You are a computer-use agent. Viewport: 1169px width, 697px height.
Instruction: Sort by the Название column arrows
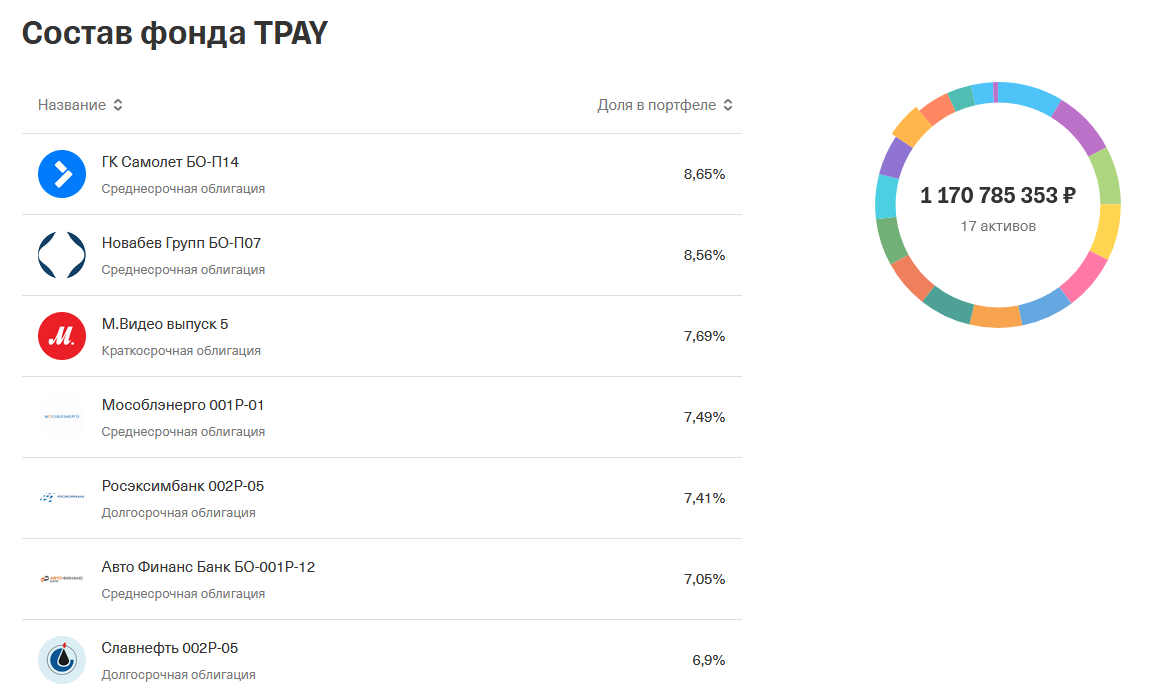tap(118, 105)
